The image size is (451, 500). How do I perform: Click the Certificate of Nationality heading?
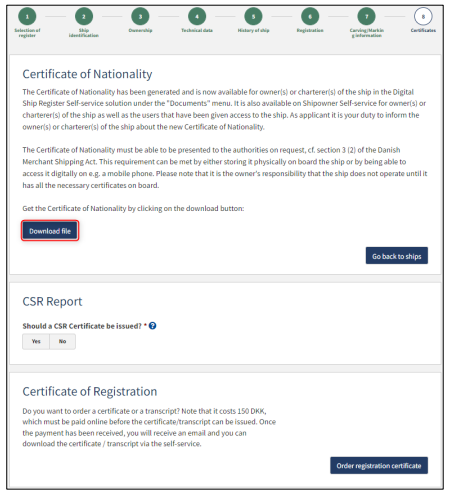point(87,74)
